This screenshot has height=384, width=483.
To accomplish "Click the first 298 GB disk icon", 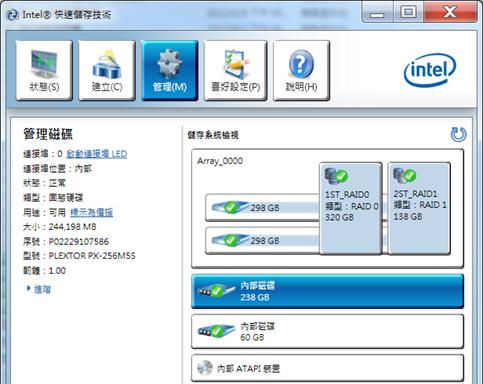I will 230,207.
